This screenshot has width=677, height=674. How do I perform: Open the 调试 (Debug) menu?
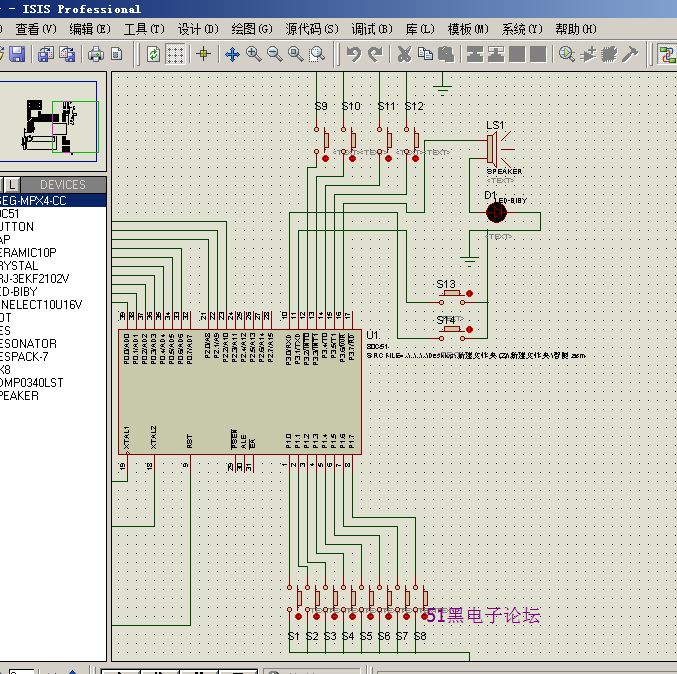click(x=370, y=29)
